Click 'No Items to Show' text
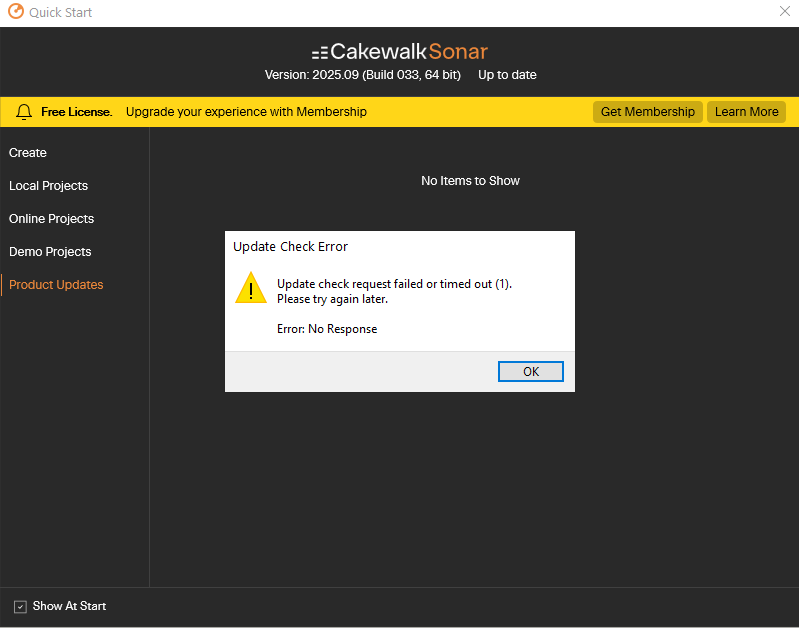The image size is (799, 628). [470, 181]
